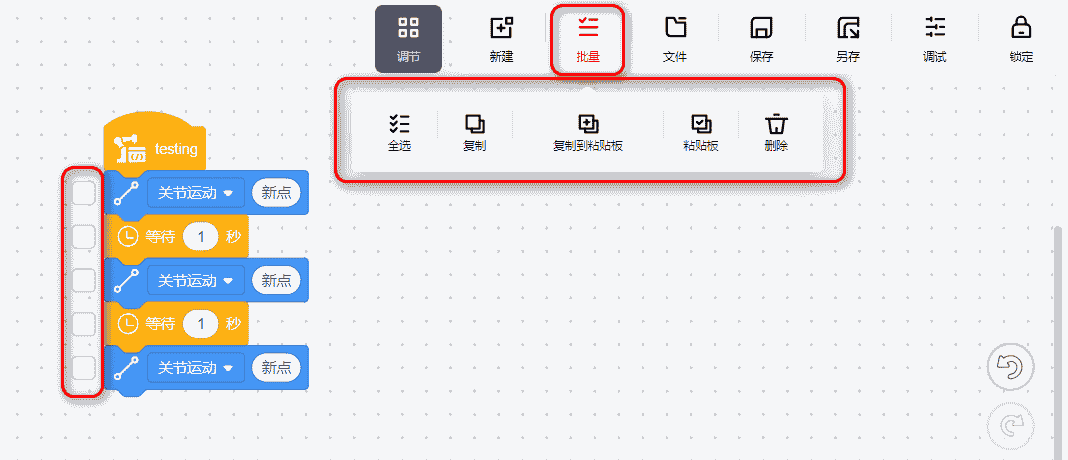The height and width of the screenshot is (460, 1068).
Task: Check the box beside first 关节运动 block
Action: [x=83, y=193]
